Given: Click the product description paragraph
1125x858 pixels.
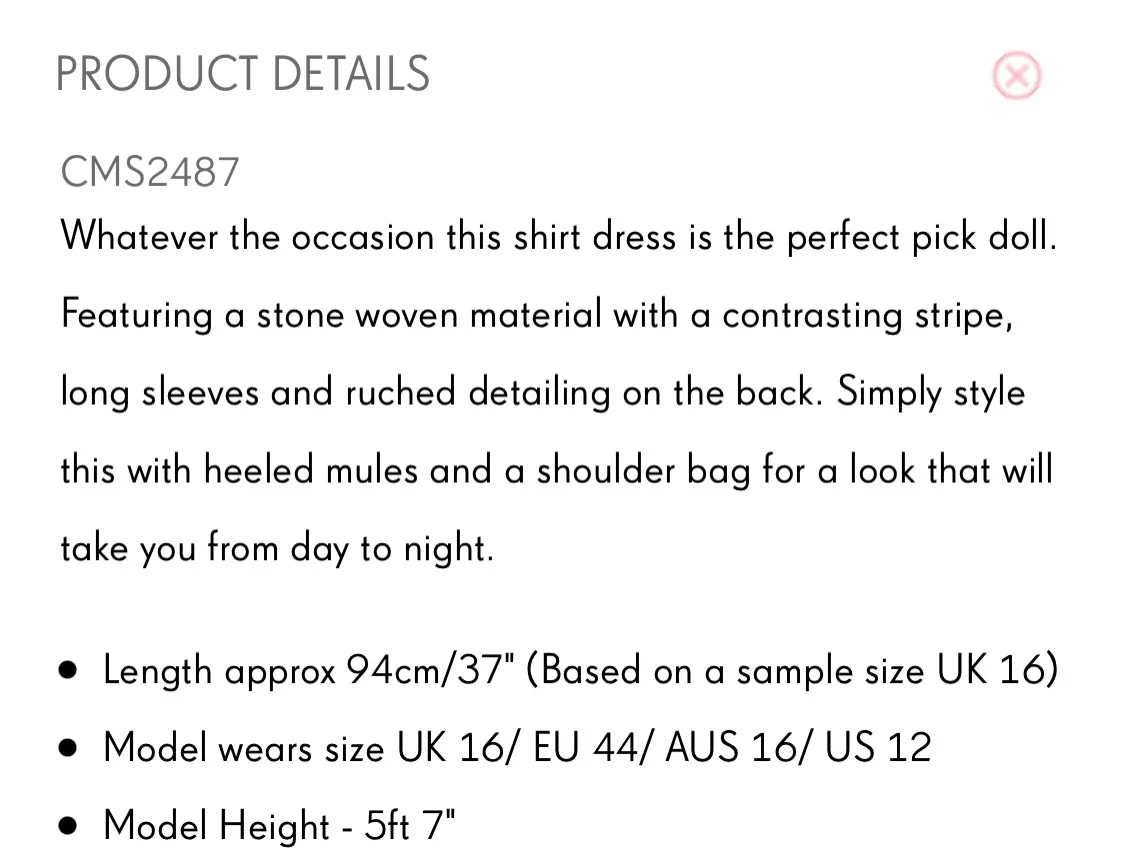Looking at the screenshot, I should [557, 390].
